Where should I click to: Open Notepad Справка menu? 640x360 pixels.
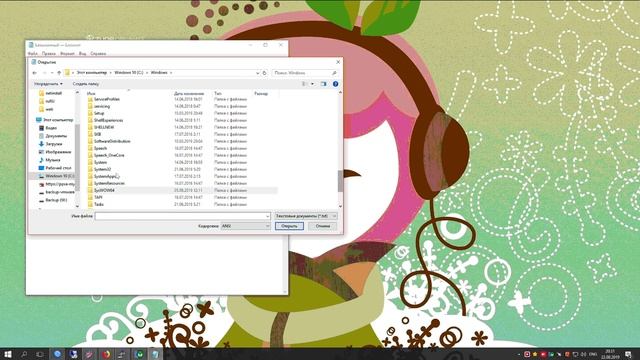(x=98, y=53)
